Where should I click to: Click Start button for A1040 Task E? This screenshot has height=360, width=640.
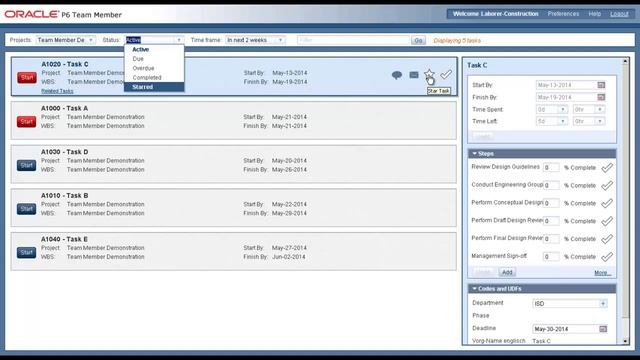pos(27,253)
